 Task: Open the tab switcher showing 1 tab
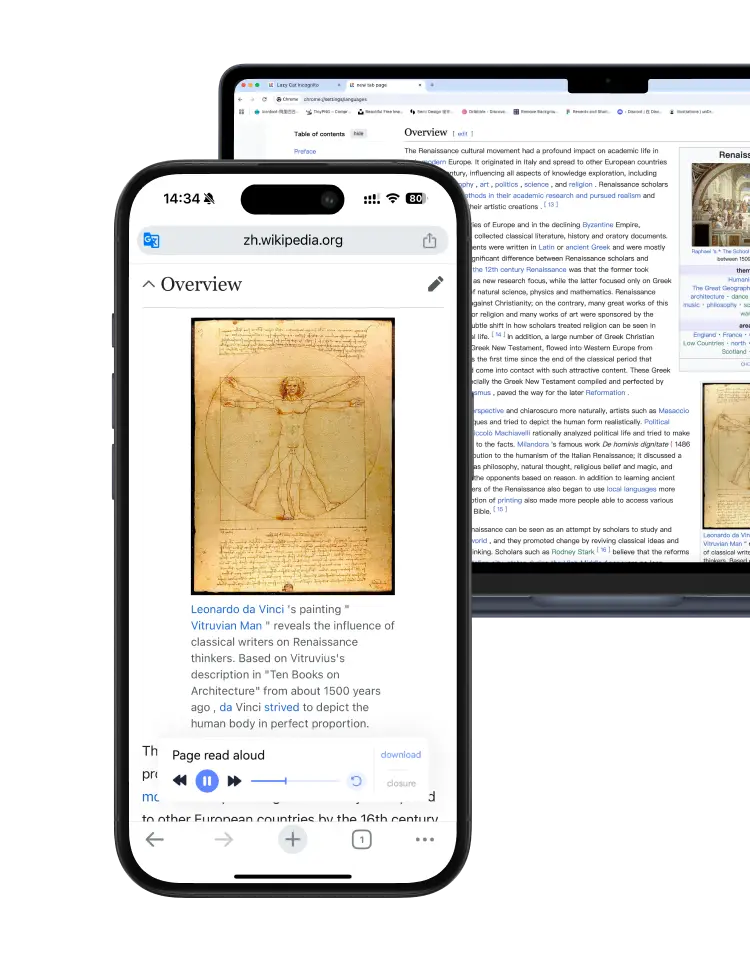pyautogui.click(x=361, y=839)
